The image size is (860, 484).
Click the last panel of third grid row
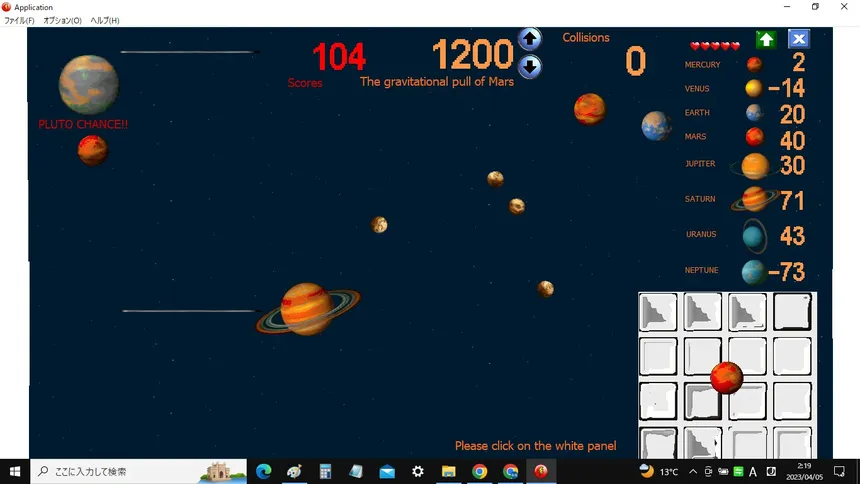[x=793, y=401]
